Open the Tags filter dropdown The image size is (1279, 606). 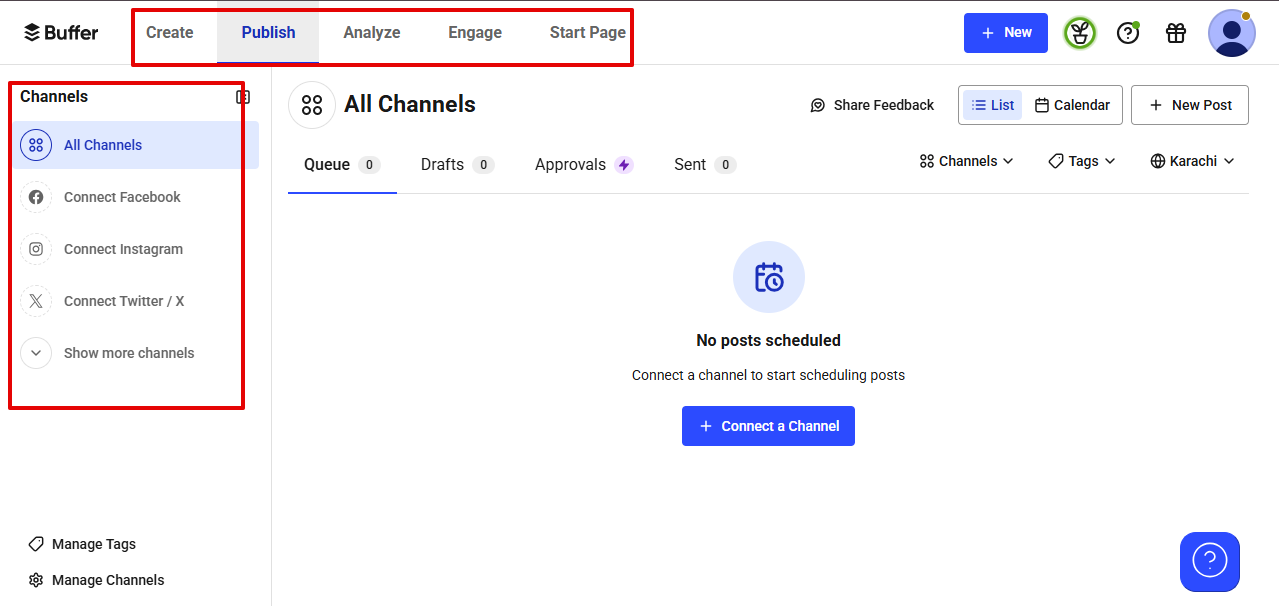pyautogui.click(x=1080, y=161)
